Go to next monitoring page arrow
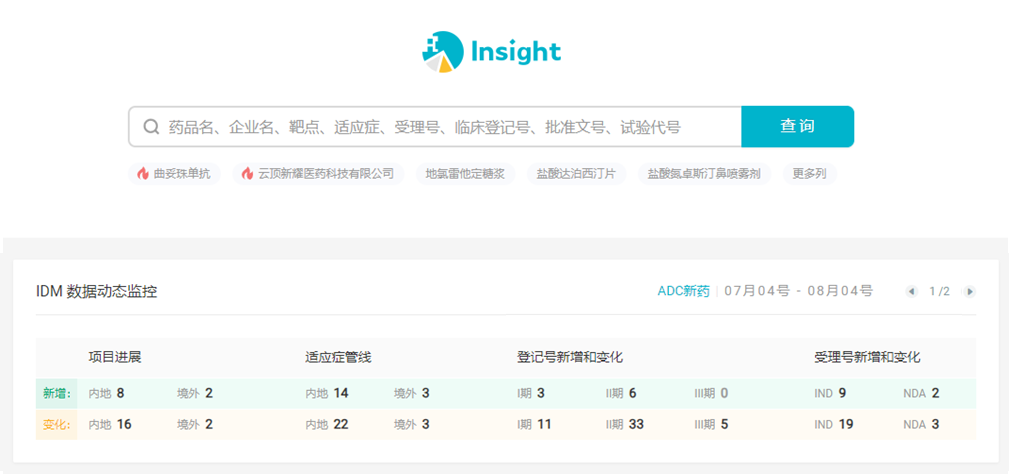This screenshot has height=474, width=1009. click(970, 291)
